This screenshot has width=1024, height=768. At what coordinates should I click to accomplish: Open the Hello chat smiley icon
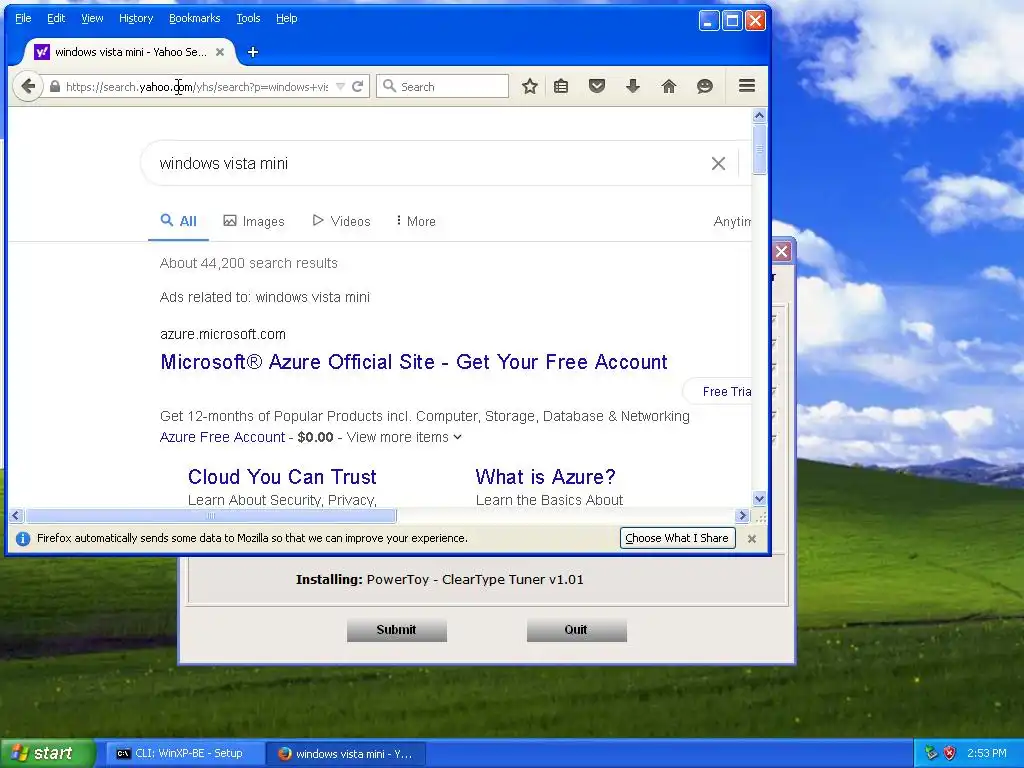(705, 86)
